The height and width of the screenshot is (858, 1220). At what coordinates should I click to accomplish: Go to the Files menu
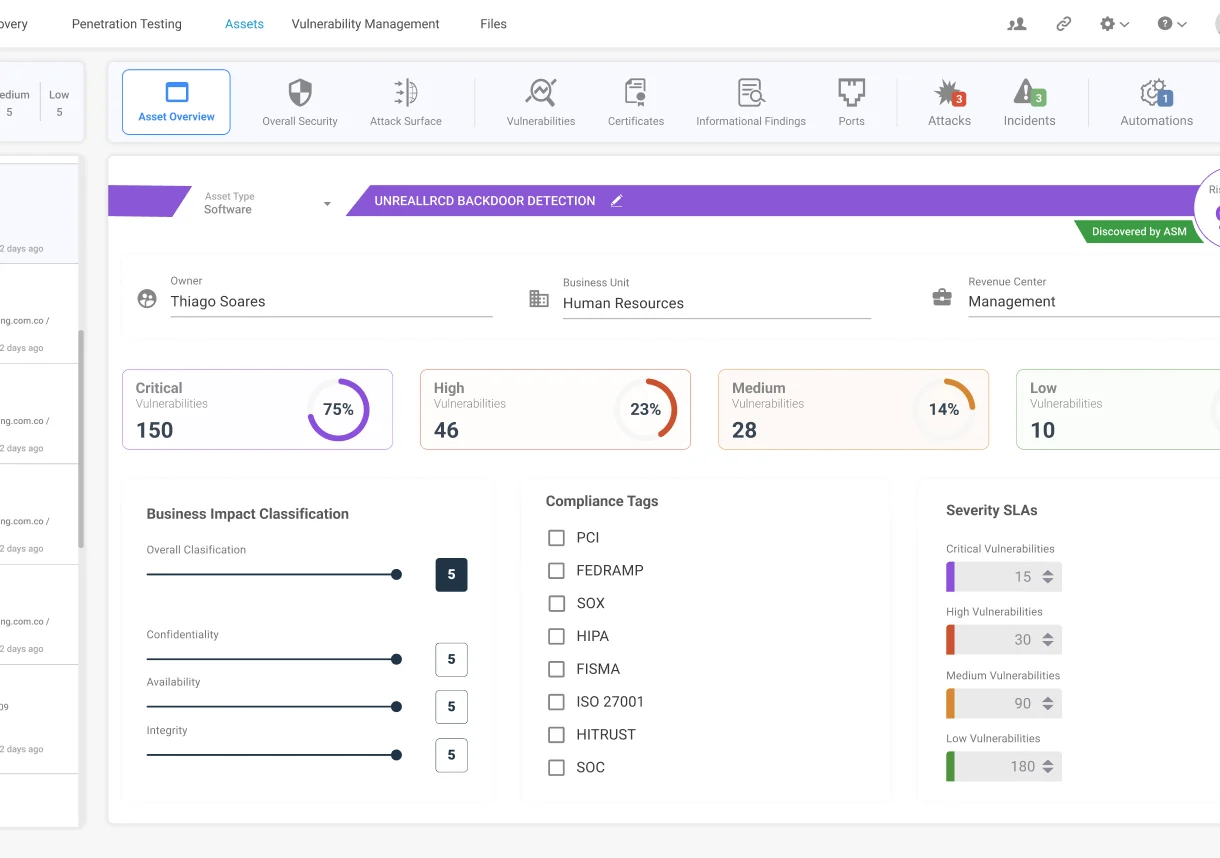[493, 24]
